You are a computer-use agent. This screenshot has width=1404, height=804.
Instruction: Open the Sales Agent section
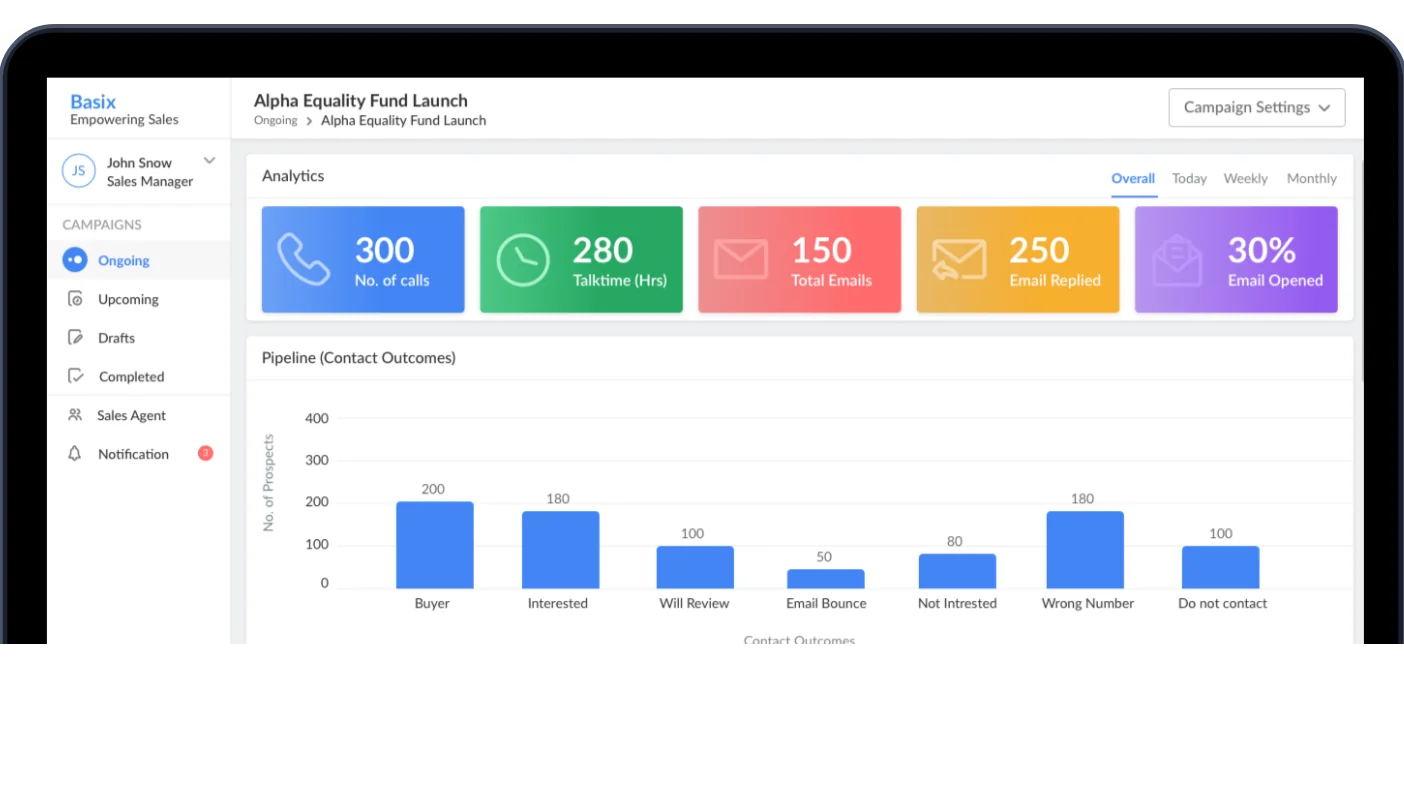tap(139, 415)
